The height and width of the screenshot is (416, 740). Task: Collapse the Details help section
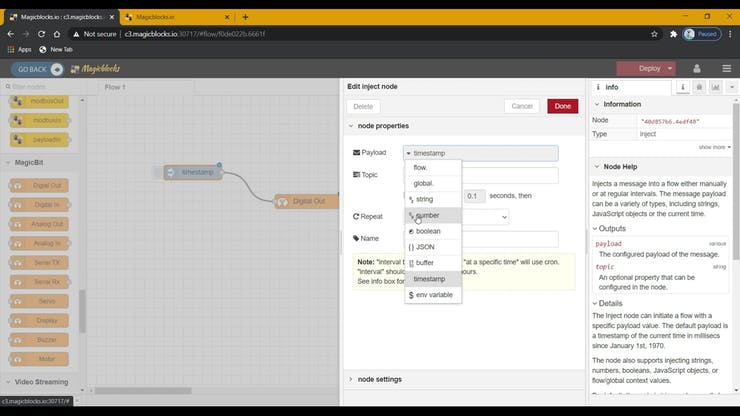tap(607, 303)
